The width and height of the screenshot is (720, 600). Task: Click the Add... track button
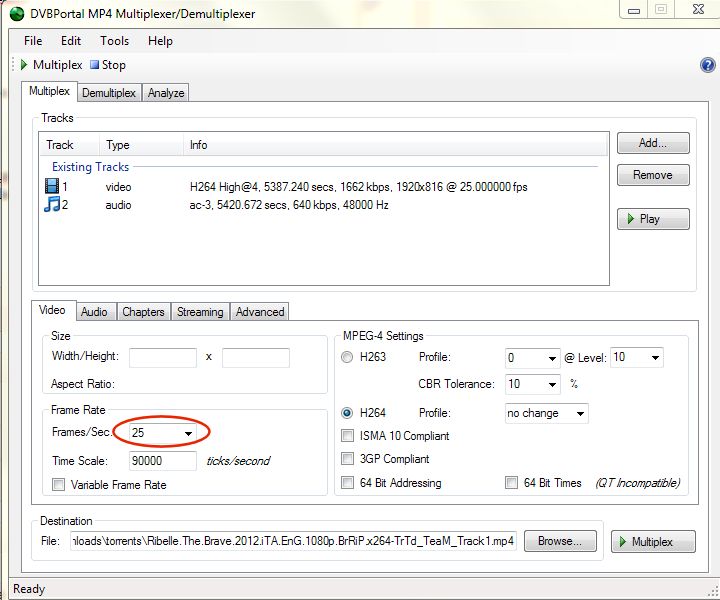[653, 143]
